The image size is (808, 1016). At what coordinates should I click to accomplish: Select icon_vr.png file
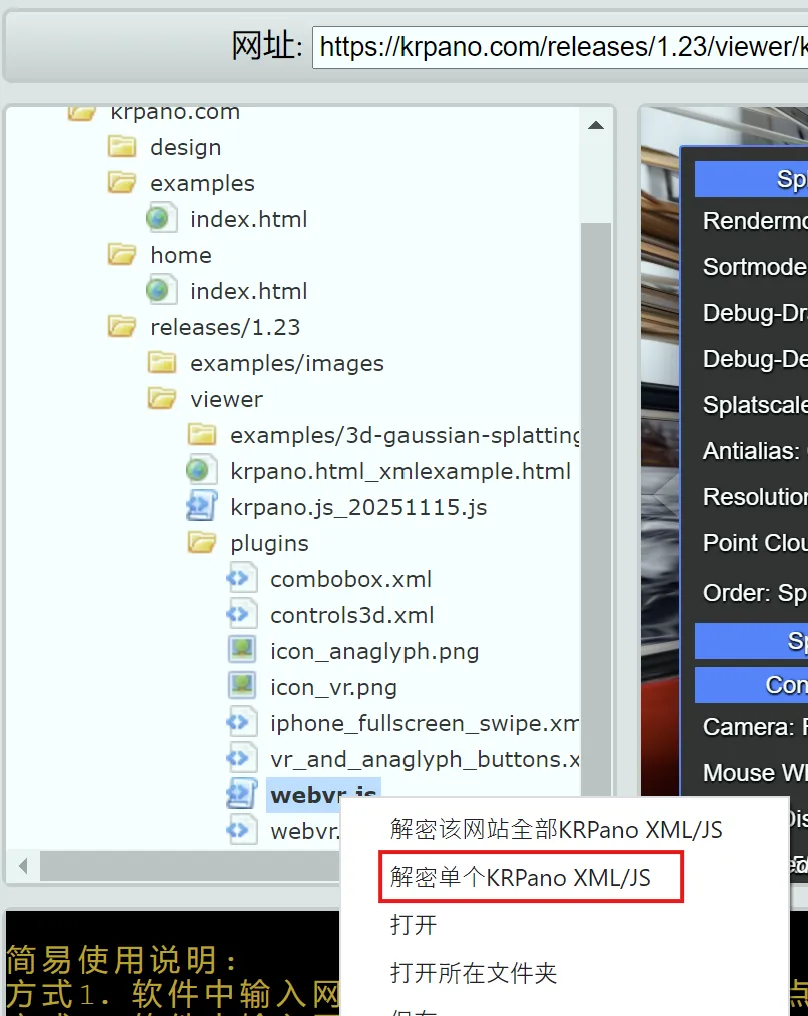pos(334,687)
